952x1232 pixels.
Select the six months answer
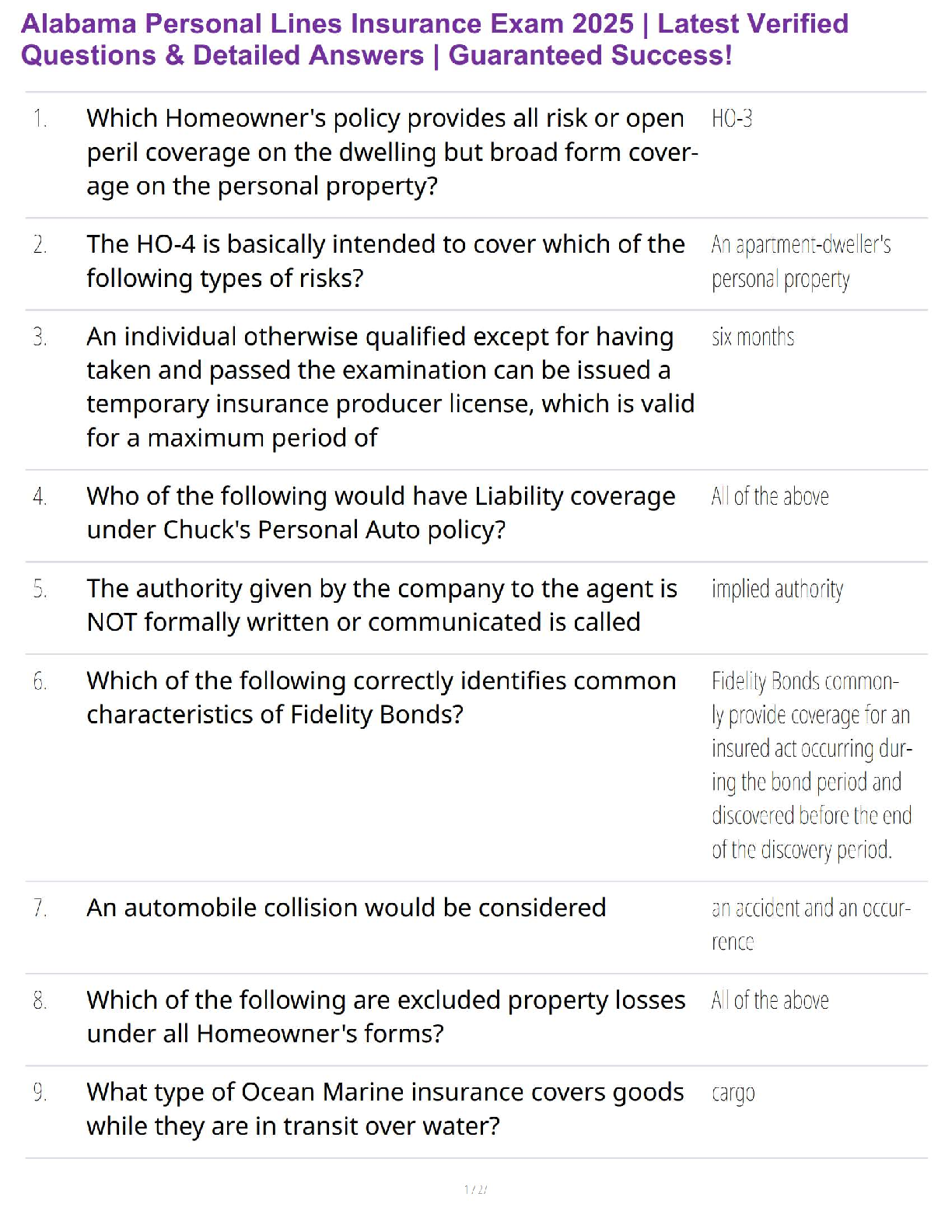tap(753, 338)
